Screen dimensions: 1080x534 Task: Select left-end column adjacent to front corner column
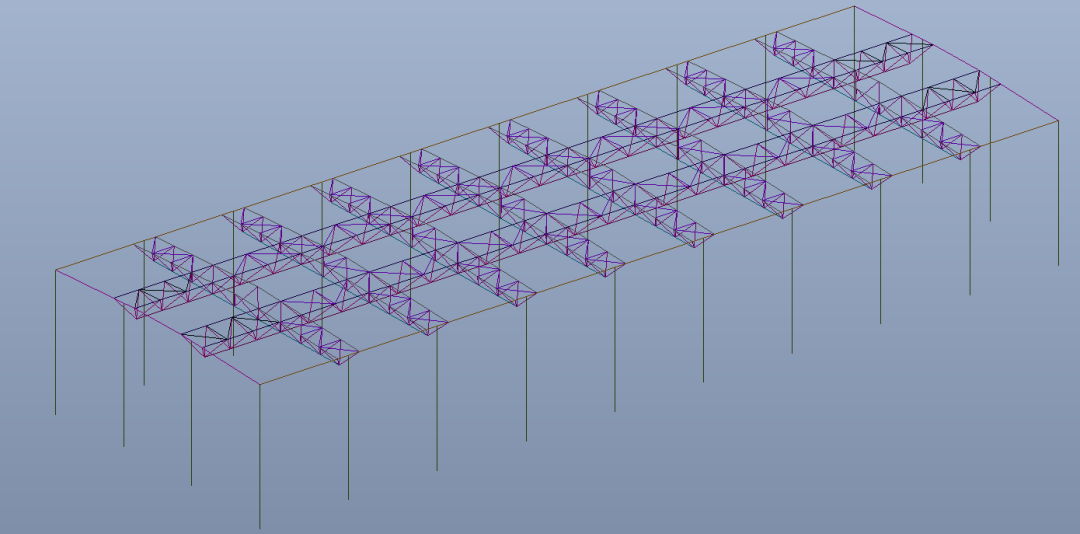point(192,420)
